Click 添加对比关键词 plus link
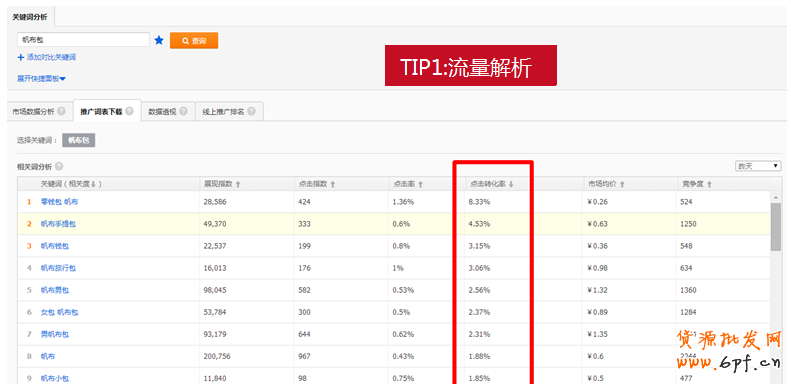This screenshot has height=384, width=791. (46, 58)
